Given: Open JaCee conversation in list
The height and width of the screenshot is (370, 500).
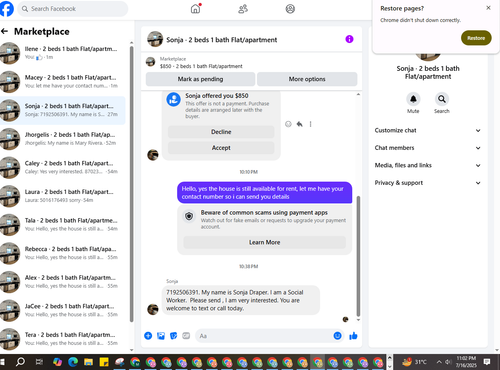Looking at the screenshot, I should [63, 310].
